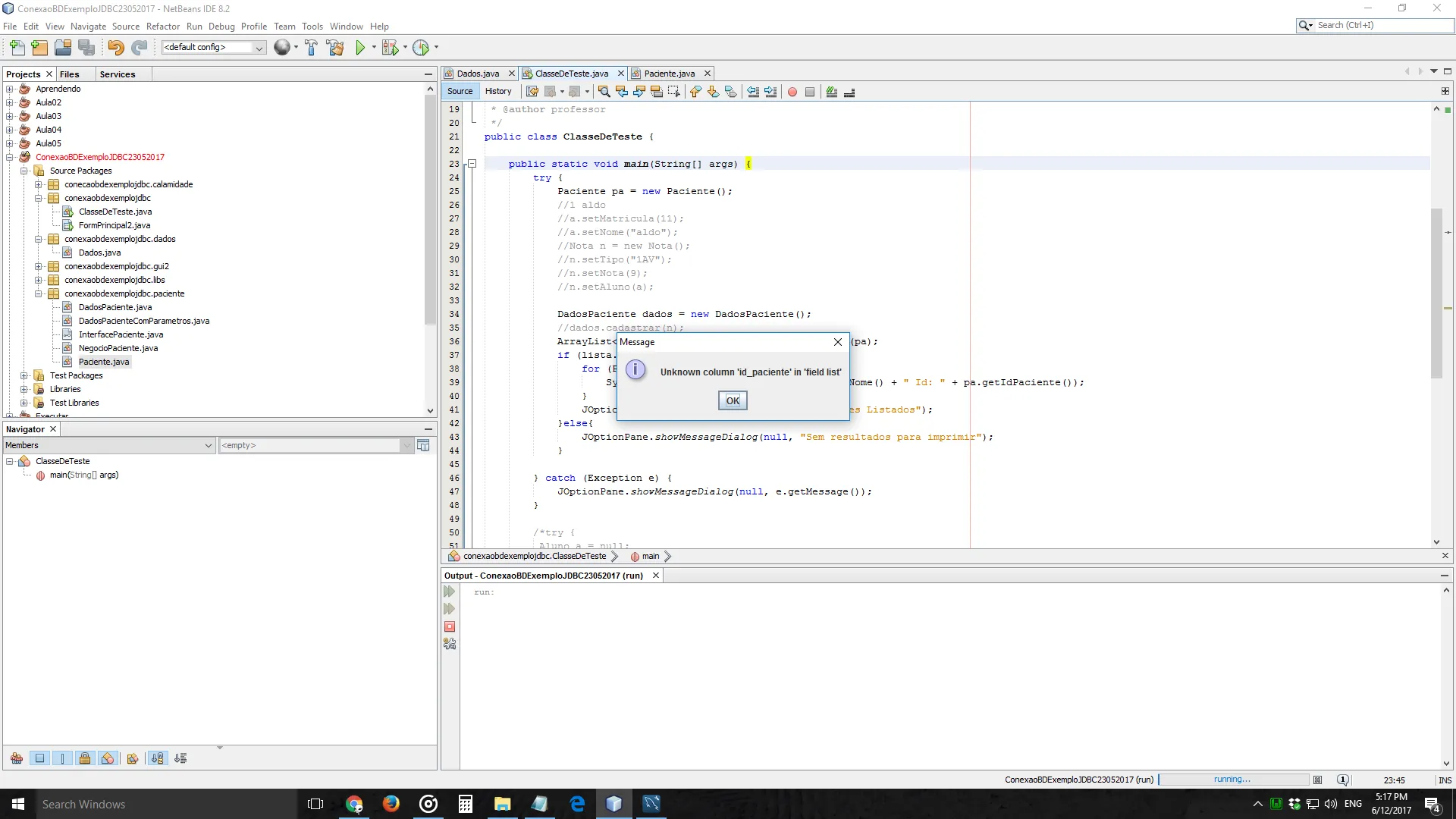This screenshot has width=1456, height=819.
Task: Click the running progress bar in status bar
Action: click(x=1232, y=780)
